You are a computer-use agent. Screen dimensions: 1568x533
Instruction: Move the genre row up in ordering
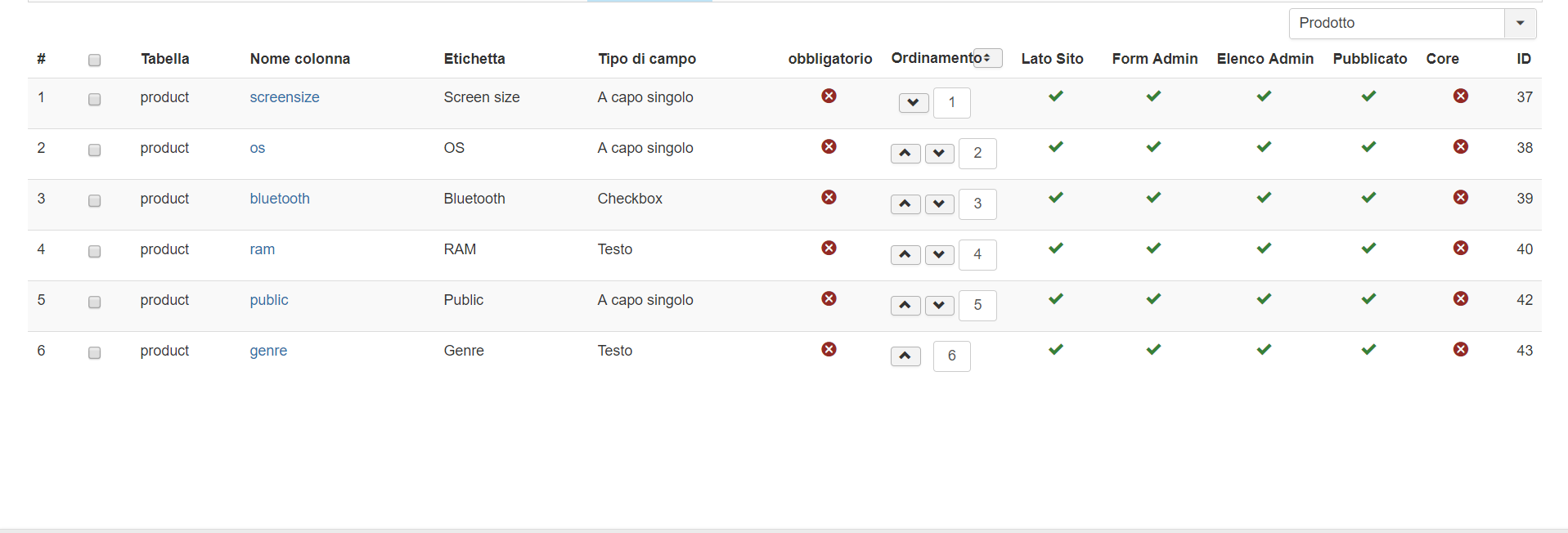point(905,356)
